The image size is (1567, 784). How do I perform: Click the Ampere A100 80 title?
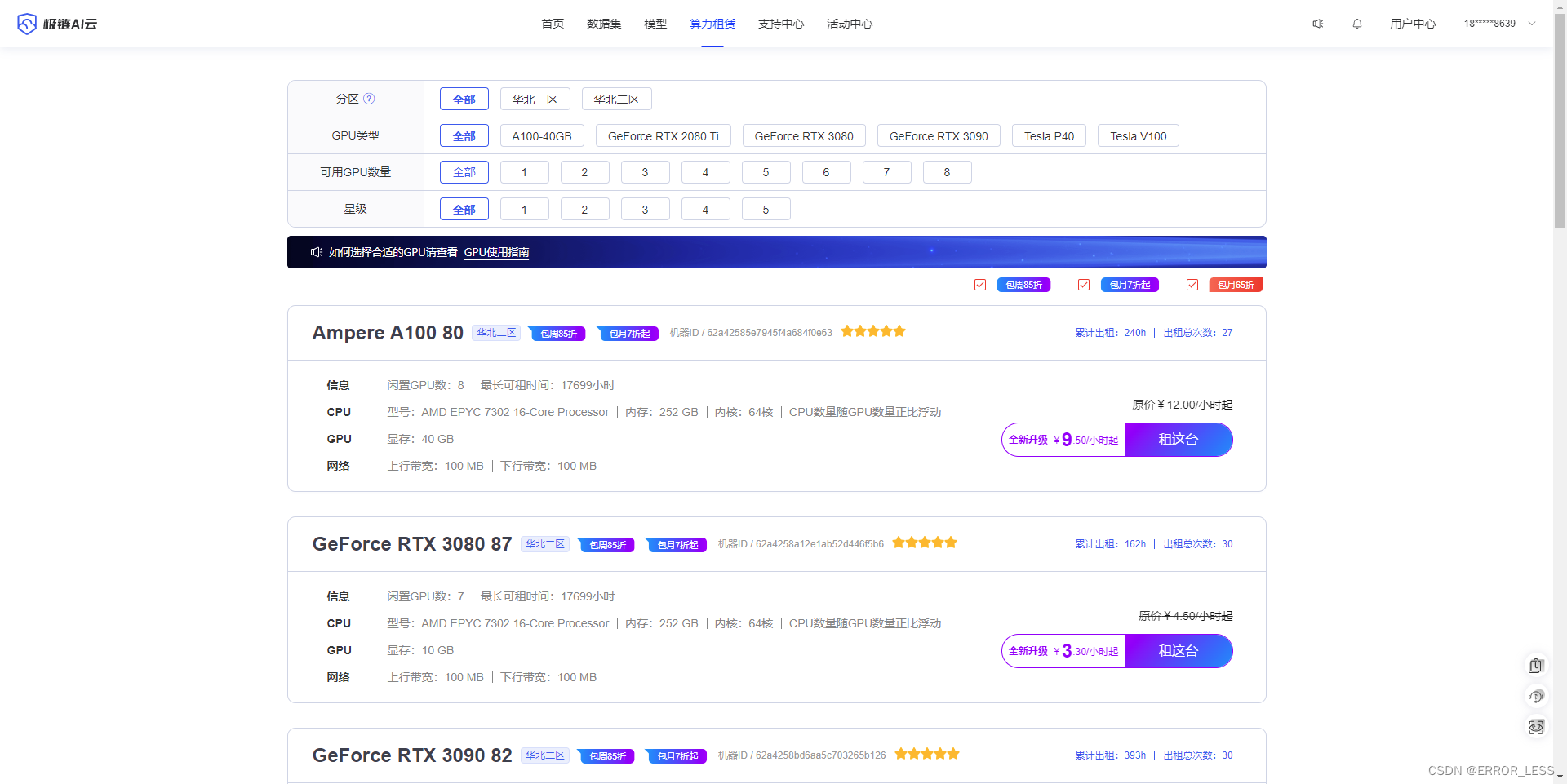tap(388, 333)
